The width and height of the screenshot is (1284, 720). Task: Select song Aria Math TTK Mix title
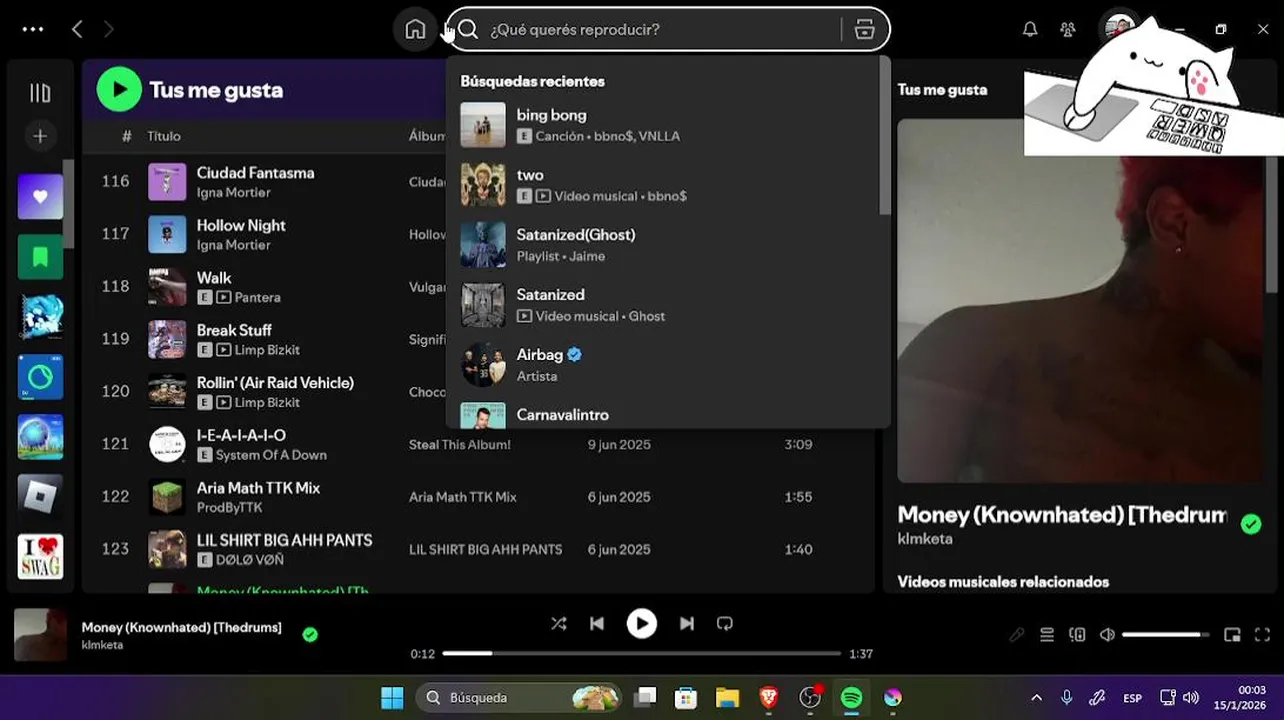[x=258, y=488]
